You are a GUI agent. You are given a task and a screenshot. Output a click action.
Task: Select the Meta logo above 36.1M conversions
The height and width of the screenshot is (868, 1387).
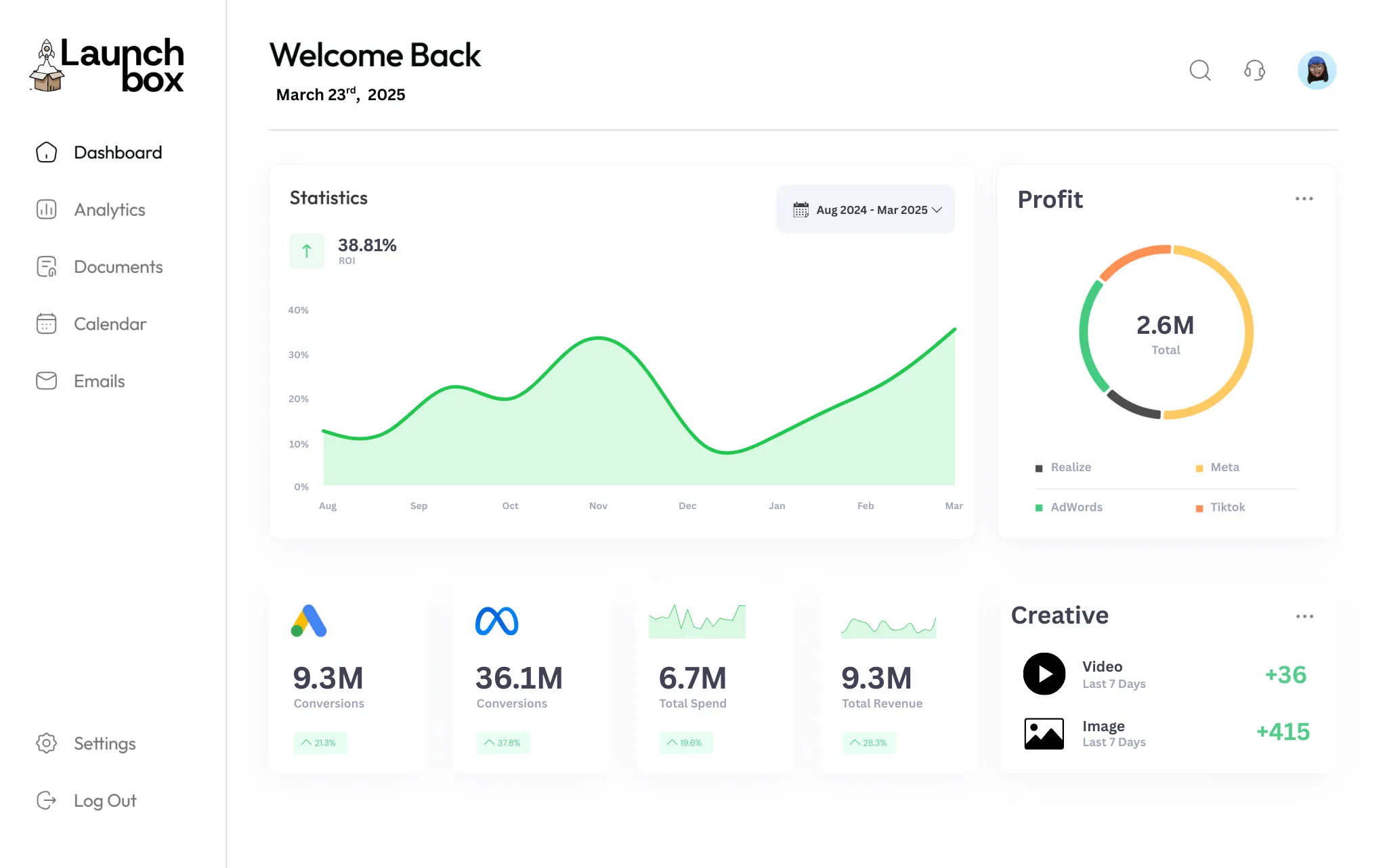pyautogui.click(x=497, y=619)
